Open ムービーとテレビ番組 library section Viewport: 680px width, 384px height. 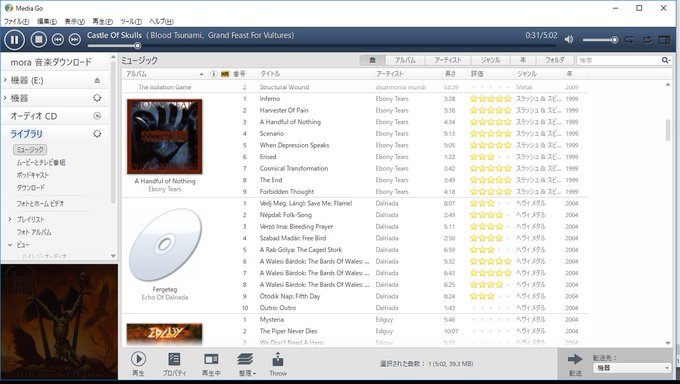point(41,162)
